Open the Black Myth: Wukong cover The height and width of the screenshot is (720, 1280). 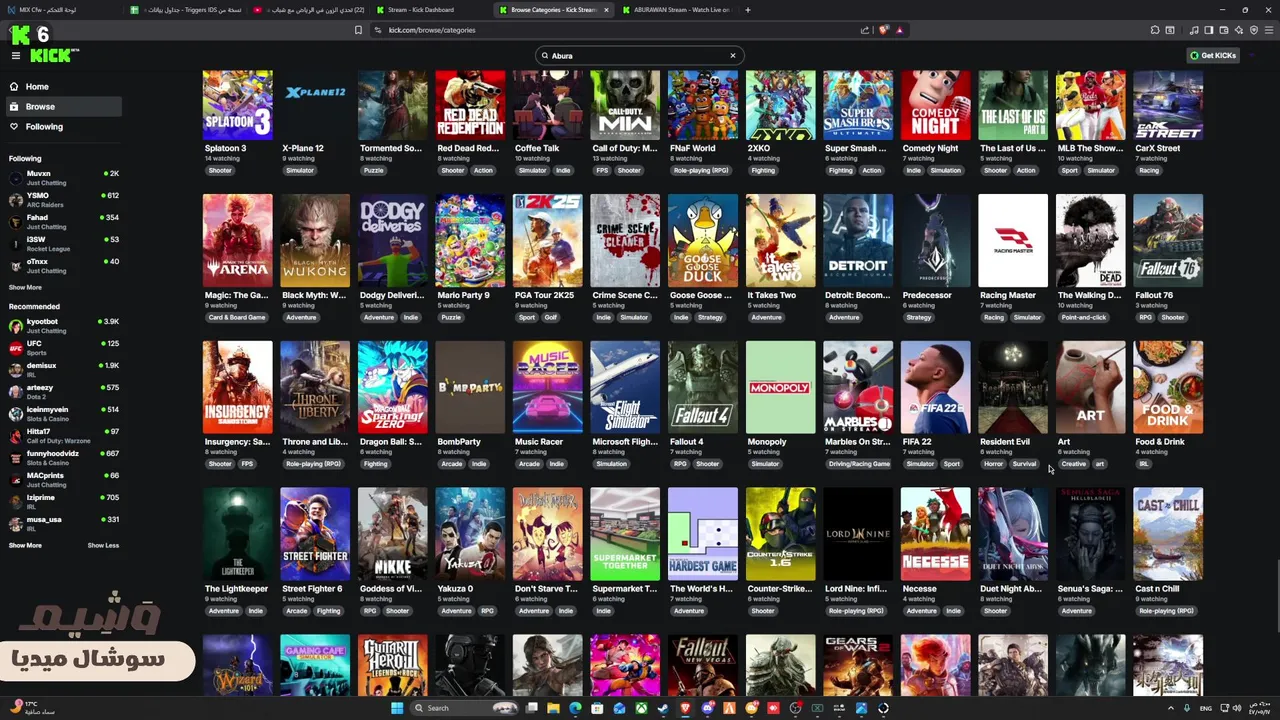pyautogui.click(x=315, y=241)
